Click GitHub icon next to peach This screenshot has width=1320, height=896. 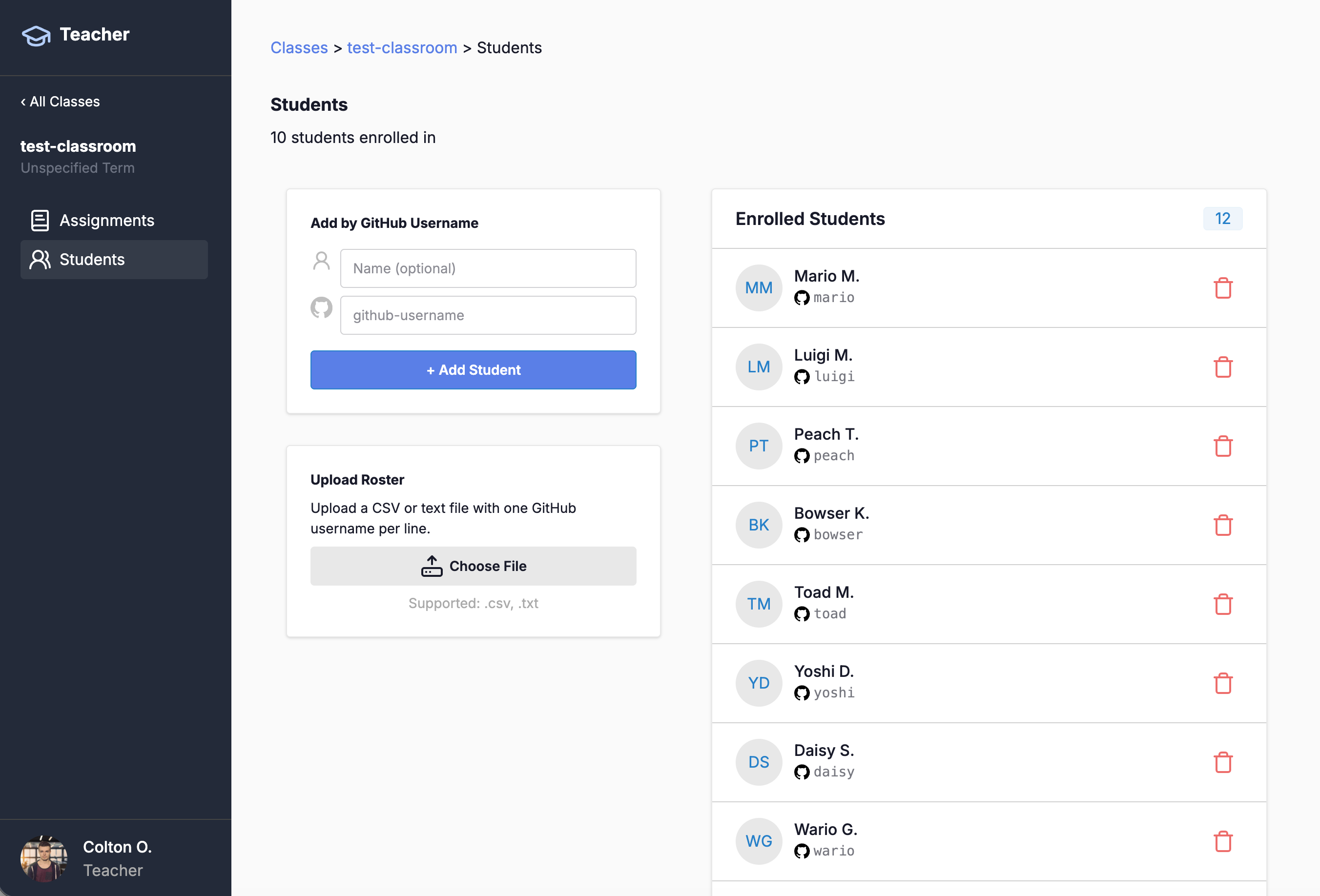coord(802,456)
